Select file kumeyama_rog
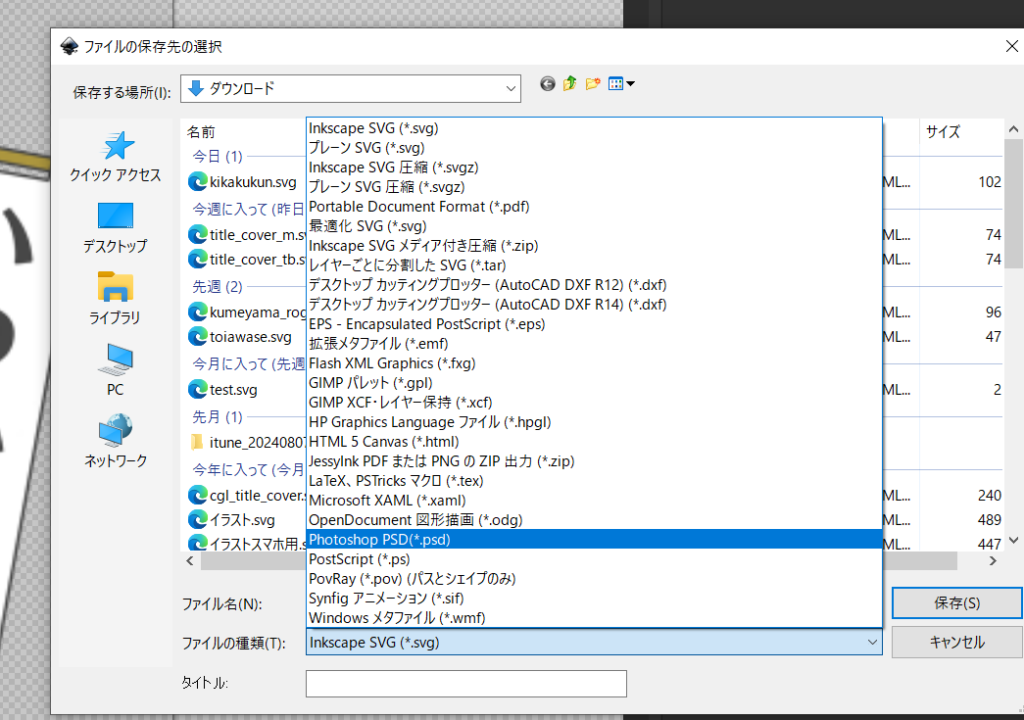 click(x=247, y=312)
